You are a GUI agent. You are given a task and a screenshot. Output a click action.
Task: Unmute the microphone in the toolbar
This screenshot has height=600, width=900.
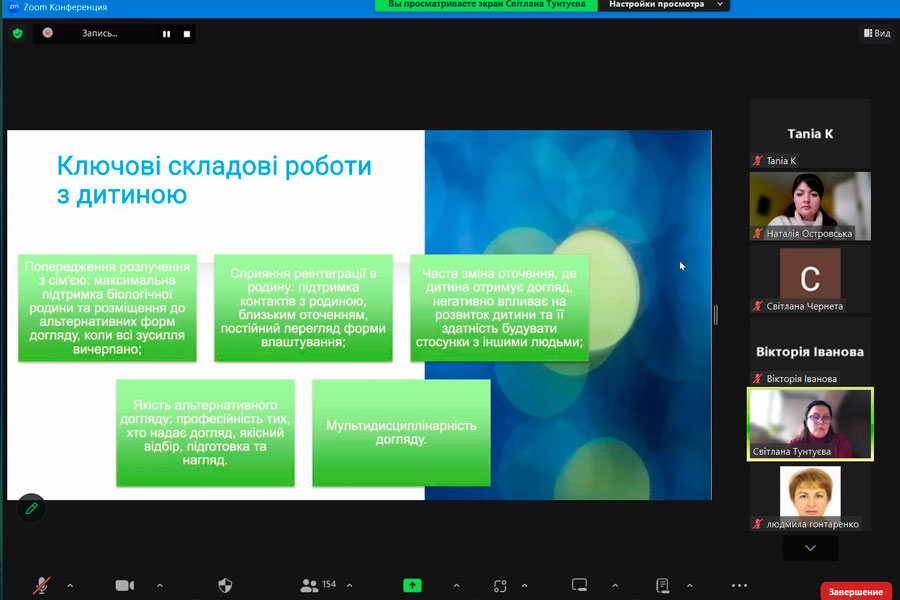pos(41,585)
